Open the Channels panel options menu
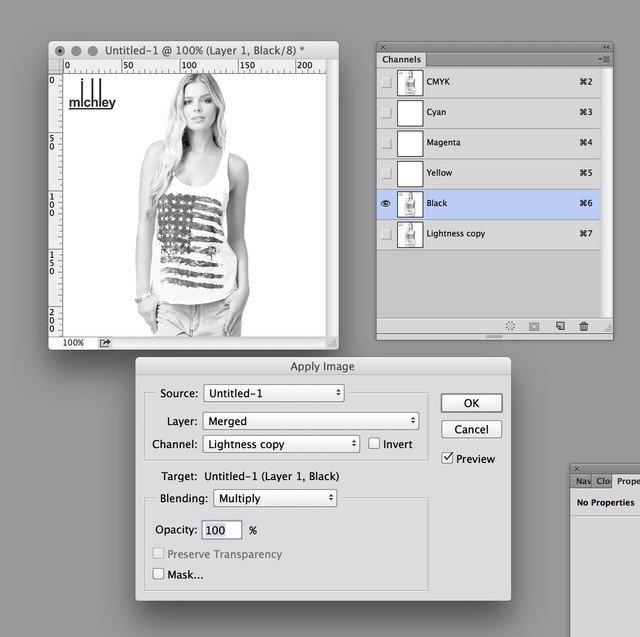 click(x=605, y=60)
